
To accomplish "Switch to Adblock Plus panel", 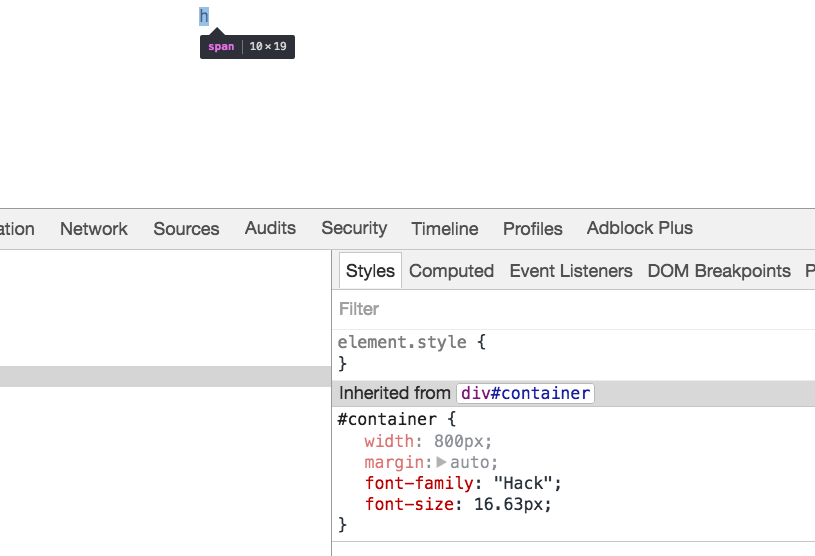I will pos(640,229).
